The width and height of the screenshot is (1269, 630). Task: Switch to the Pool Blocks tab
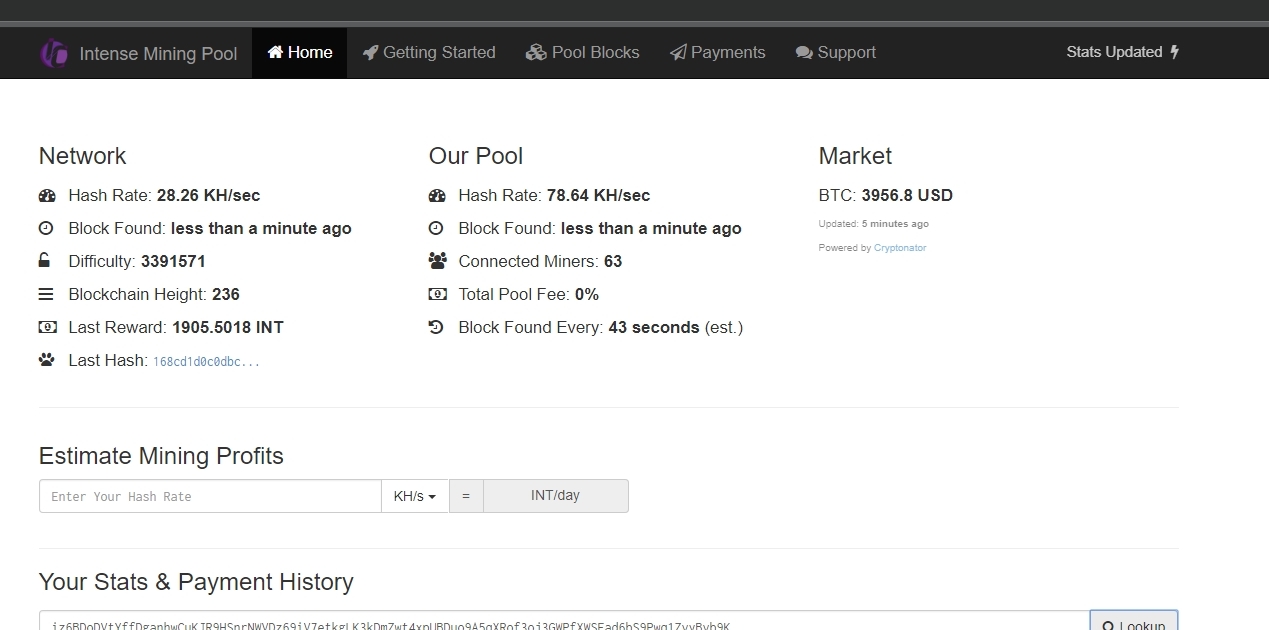point(583,53)
